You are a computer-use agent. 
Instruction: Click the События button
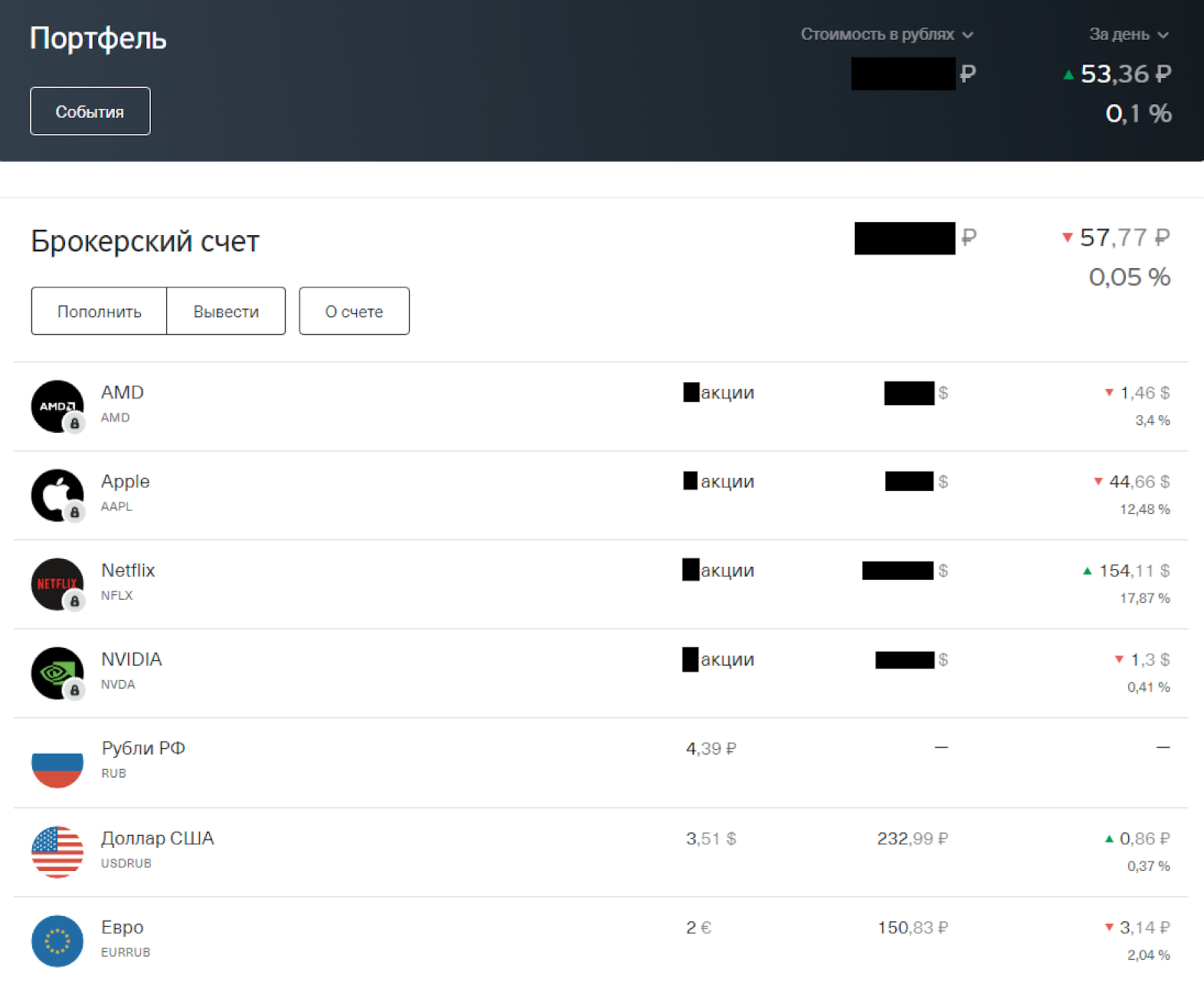coord(90,111)
